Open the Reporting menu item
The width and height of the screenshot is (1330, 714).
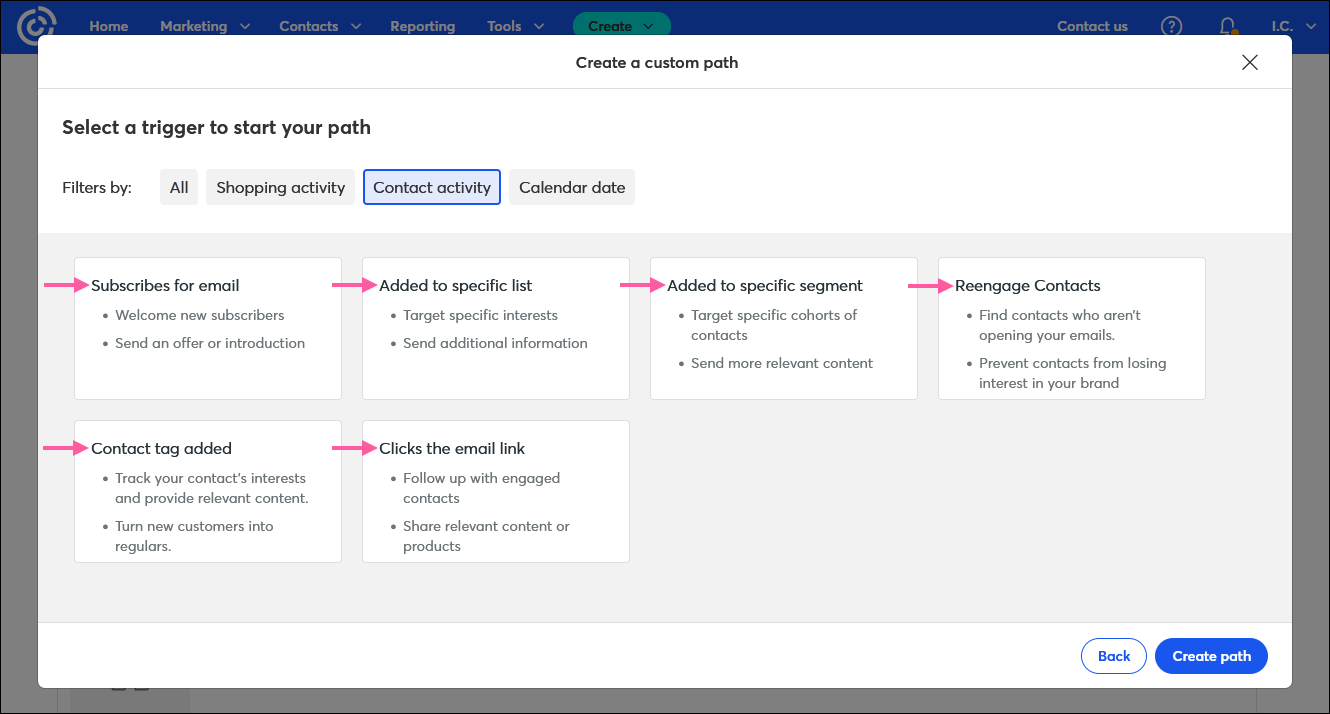422,26
